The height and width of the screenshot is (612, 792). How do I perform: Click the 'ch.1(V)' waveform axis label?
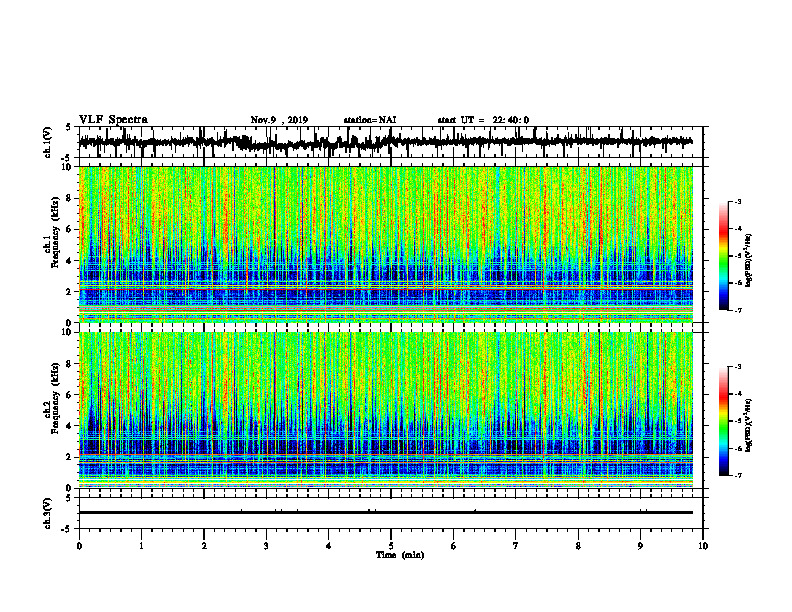[x=49, y=142]
